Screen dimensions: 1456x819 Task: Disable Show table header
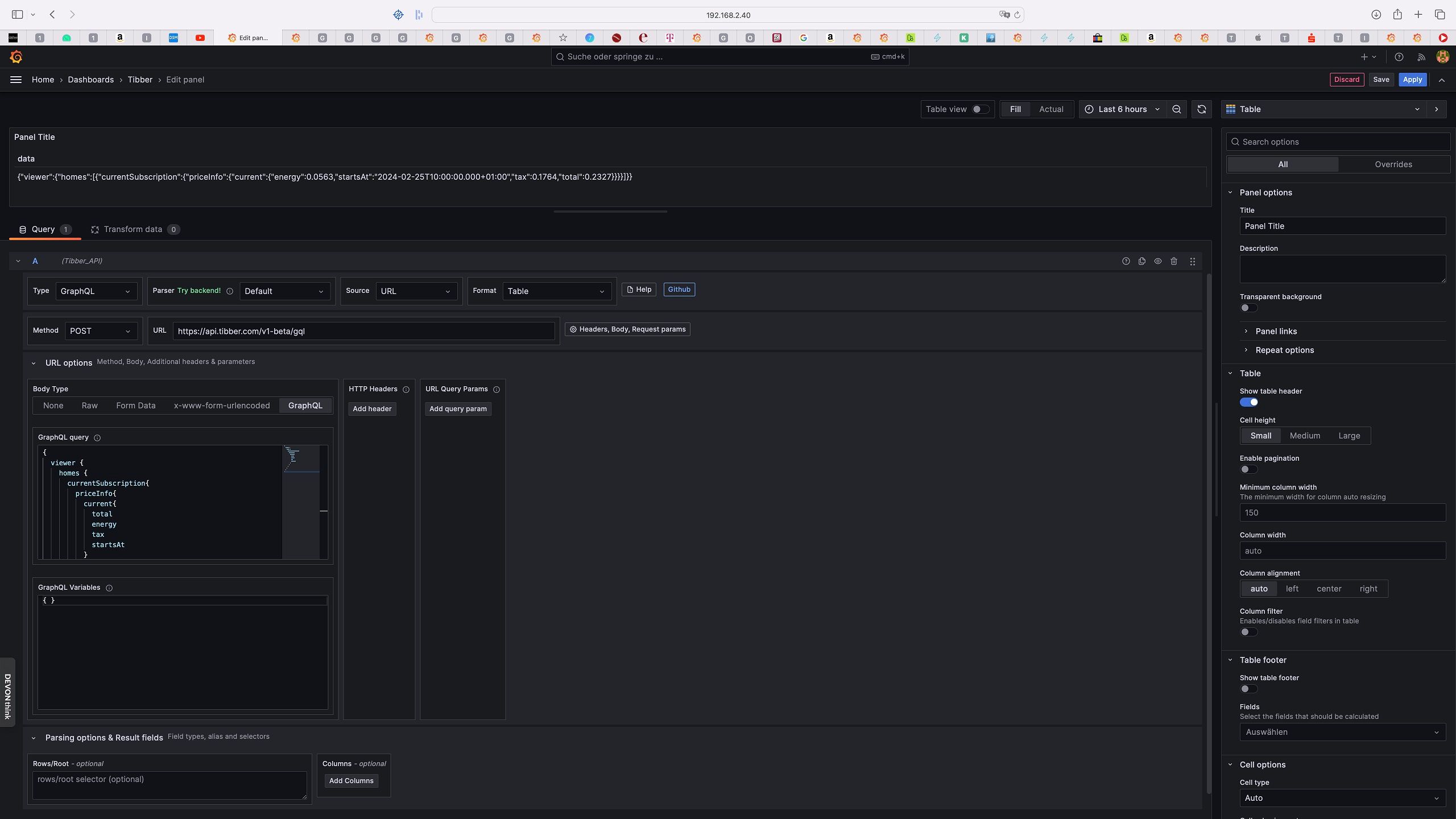click(x=1249, y=402)
